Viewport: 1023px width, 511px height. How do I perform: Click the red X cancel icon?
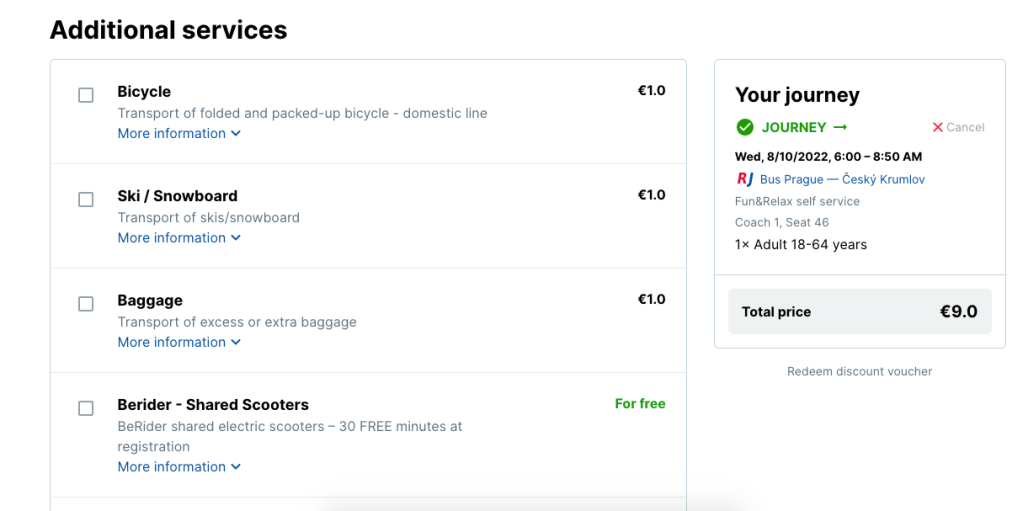(x=937, y=127)
